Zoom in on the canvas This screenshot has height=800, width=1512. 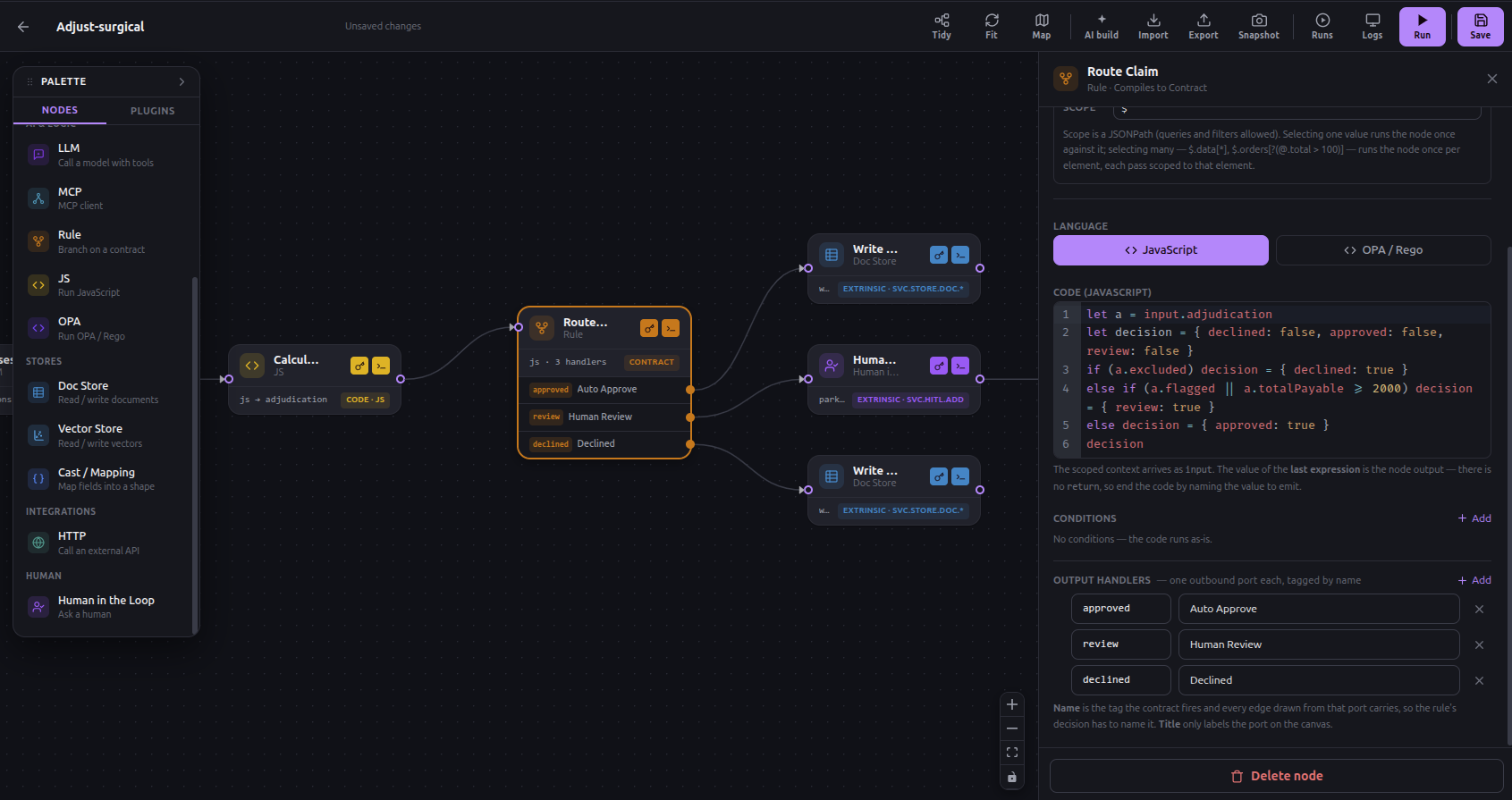click(1012, 704)
